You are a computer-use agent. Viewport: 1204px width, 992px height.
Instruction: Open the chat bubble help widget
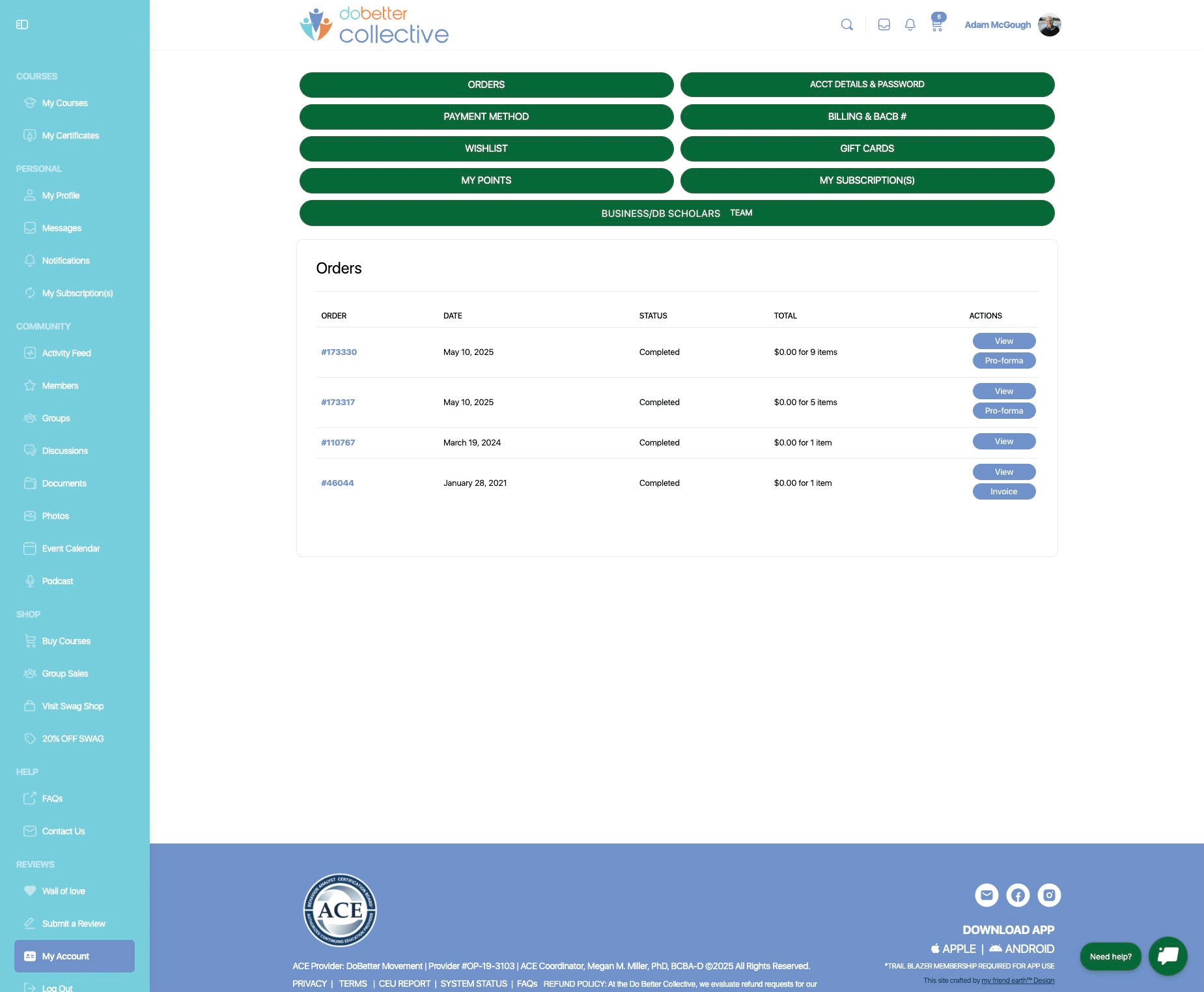click(1168, 956)
